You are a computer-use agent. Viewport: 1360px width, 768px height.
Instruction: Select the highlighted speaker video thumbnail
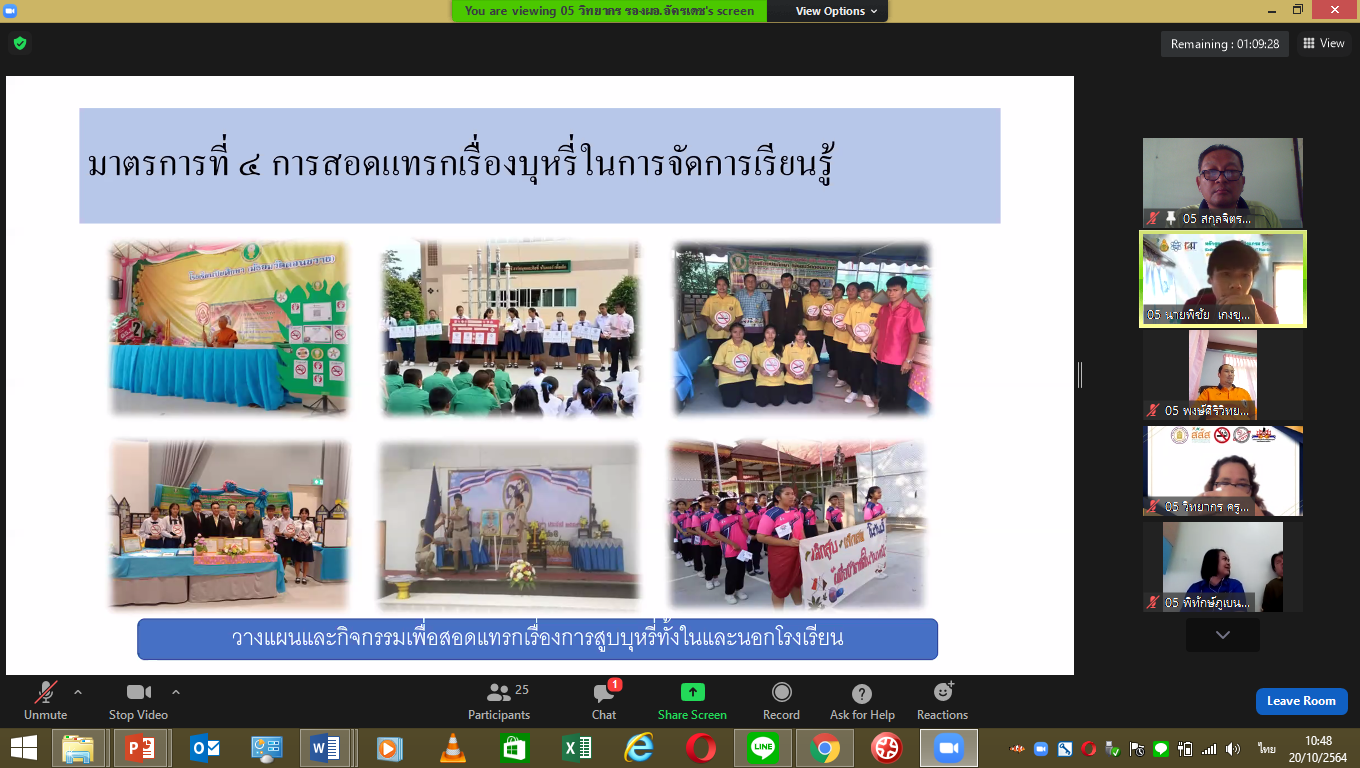[x=1223, y=278]
